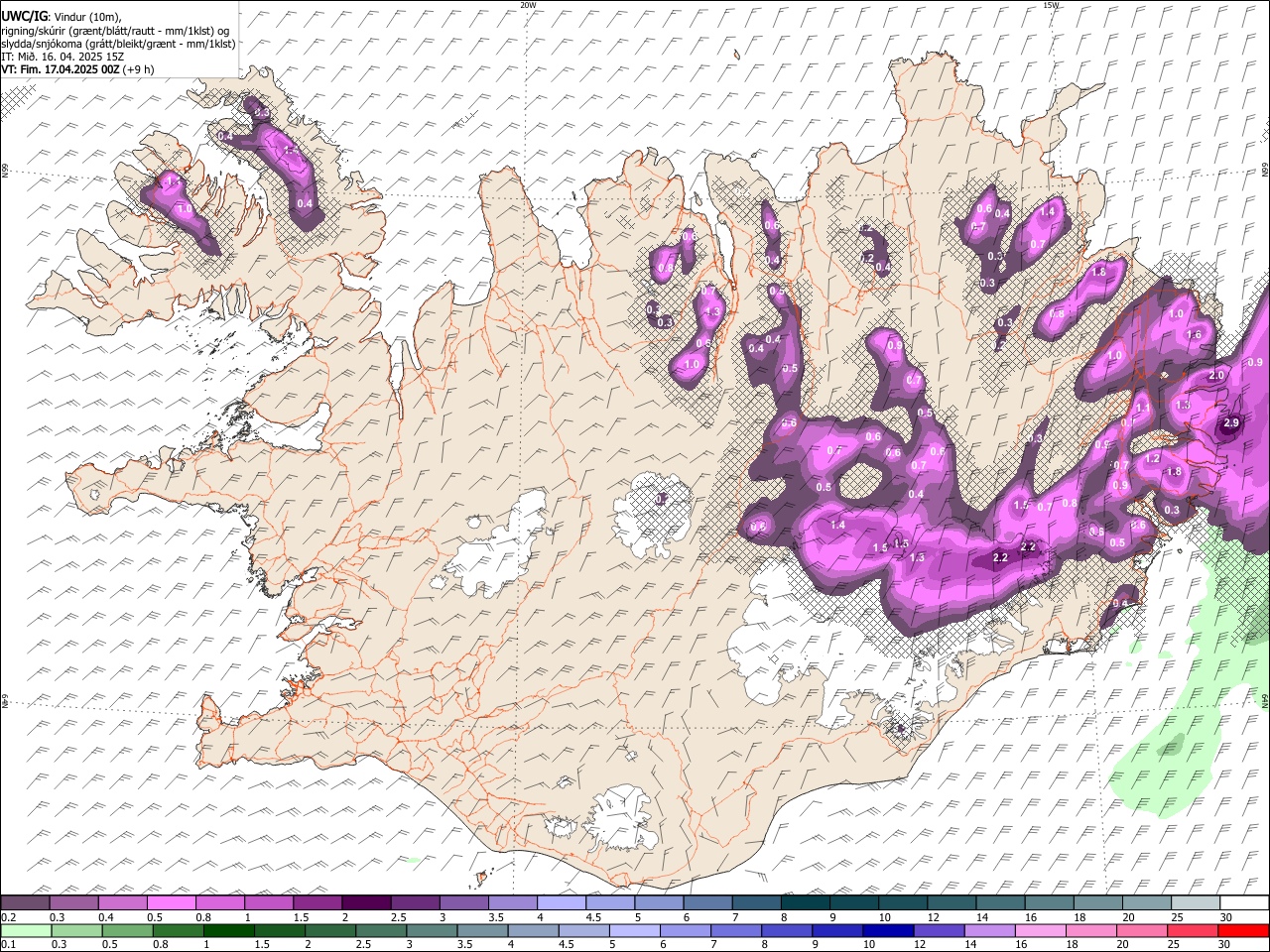Click the mauve snow swatch labeled 0.3
The width and height of the screenshot is (1270, 952).
pos(74,902)
